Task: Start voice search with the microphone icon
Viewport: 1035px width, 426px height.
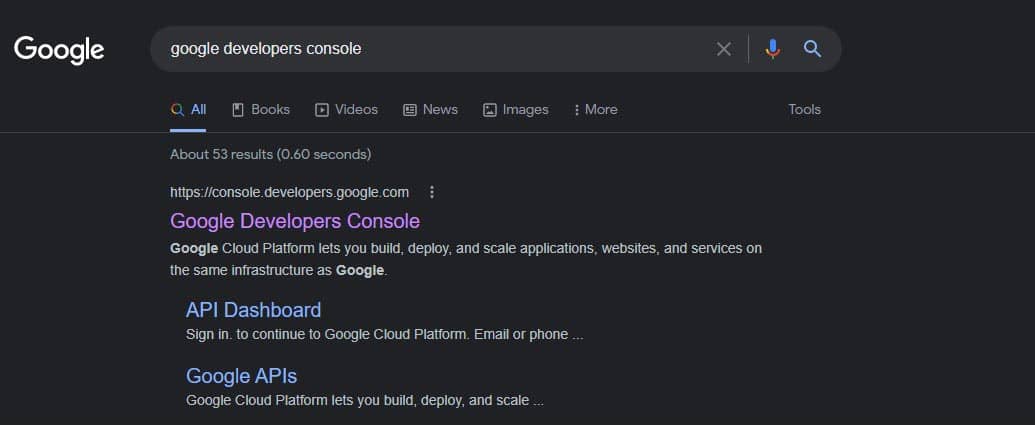Action: (x=772, y=49)
